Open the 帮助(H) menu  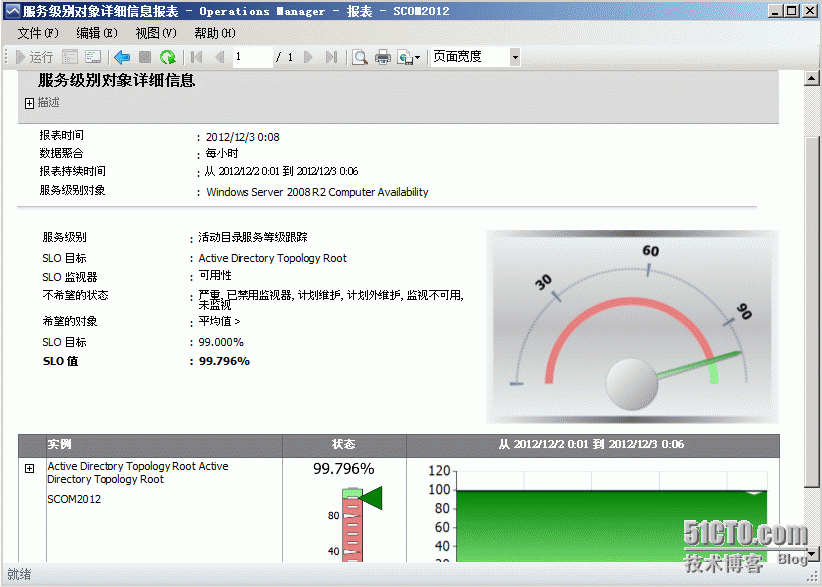pyautogui.click(x=215, y=33)
